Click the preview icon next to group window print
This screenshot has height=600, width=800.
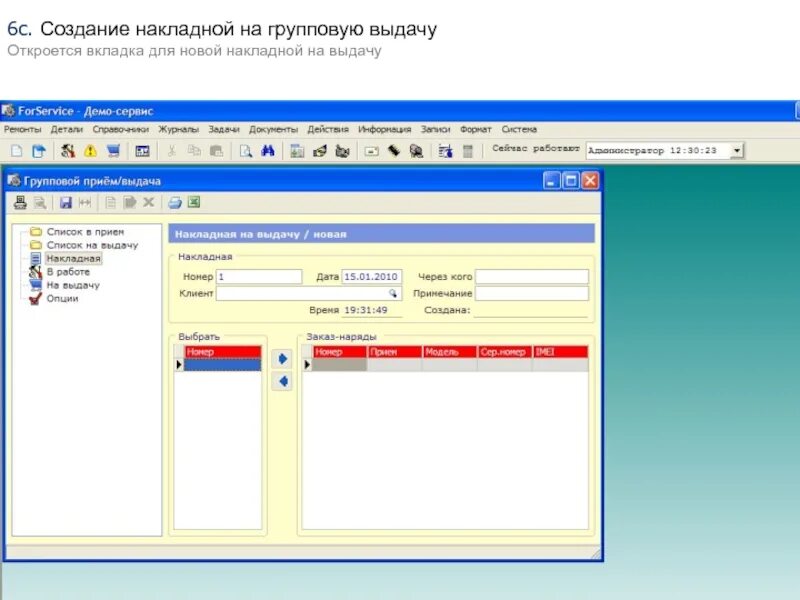[x=40, y=203]
